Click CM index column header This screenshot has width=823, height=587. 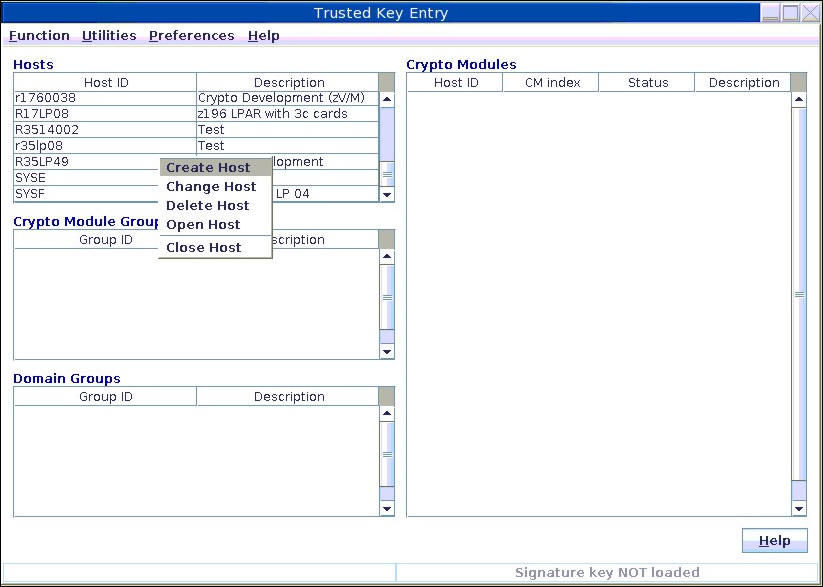[551, 82]
